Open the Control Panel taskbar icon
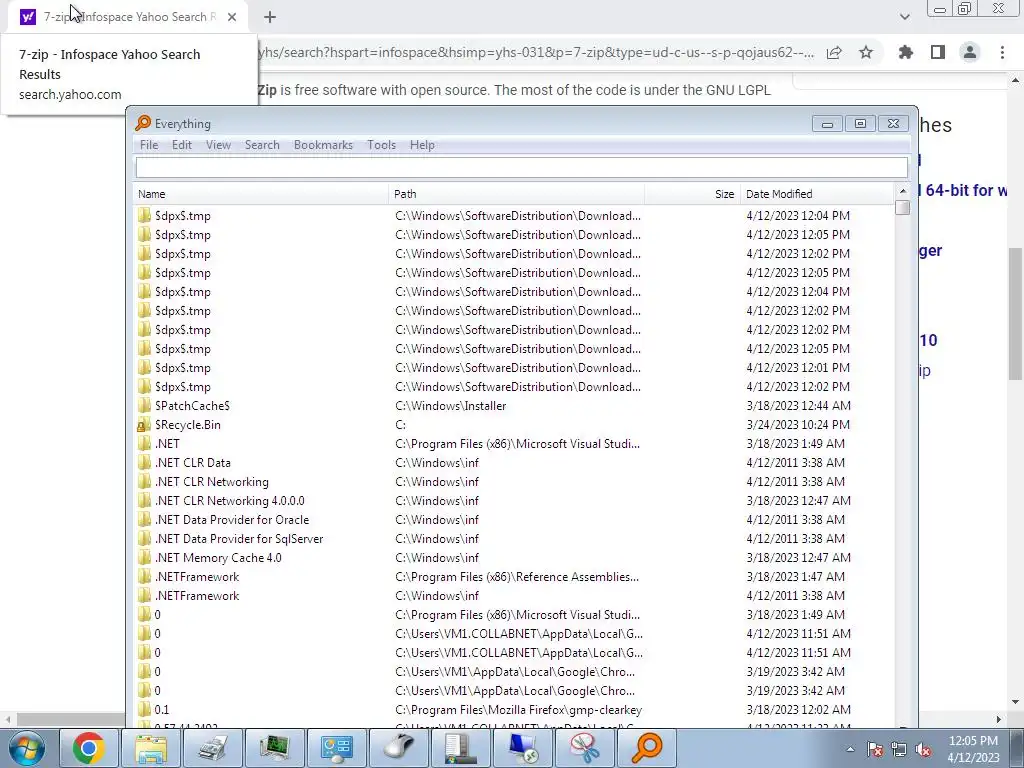Image resolution: width=1024 pixels, height=768 pixels. pos(337,748)
